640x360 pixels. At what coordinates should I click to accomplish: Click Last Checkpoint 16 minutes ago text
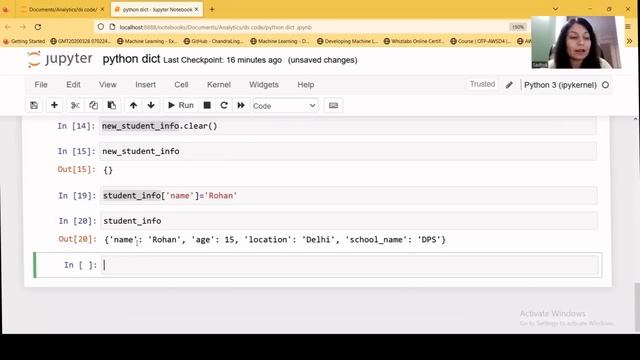tap(222, 60)
